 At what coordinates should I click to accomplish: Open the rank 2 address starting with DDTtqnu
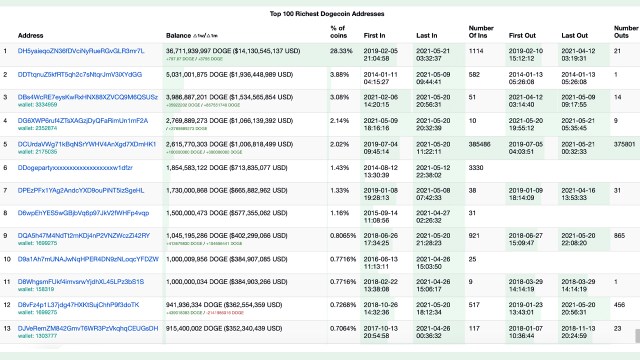coord(80,75)
